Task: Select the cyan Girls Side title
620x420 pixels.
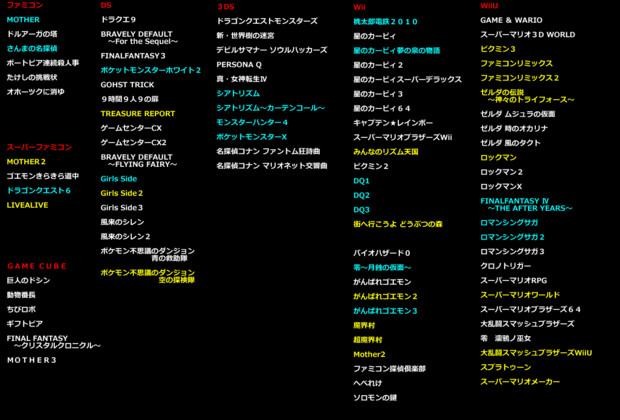Action: [119, 179]
